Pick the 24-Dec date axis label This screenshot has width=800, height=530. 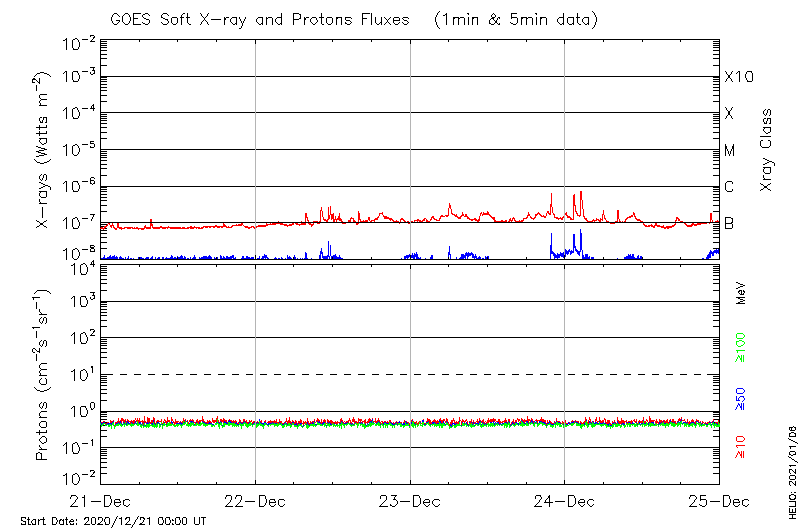(564, 500)
